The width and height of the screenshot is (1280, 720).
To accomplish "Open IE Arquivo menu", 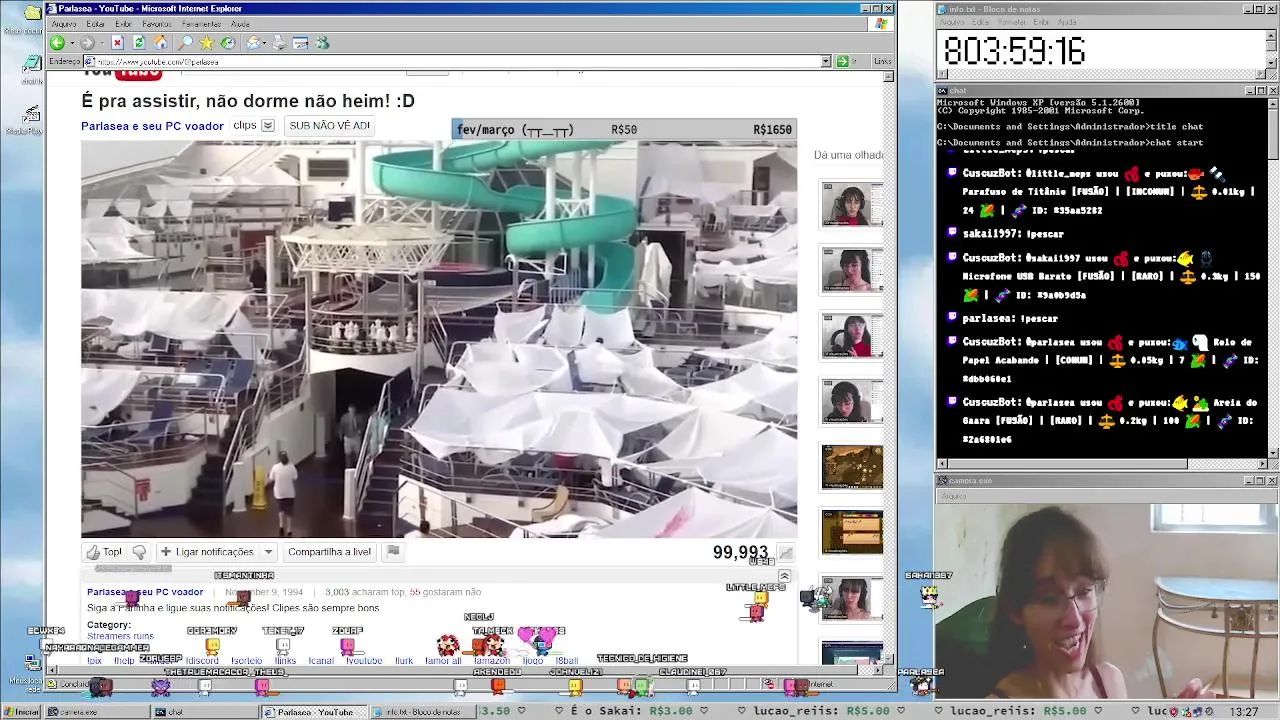I will [x=64, y=24].
